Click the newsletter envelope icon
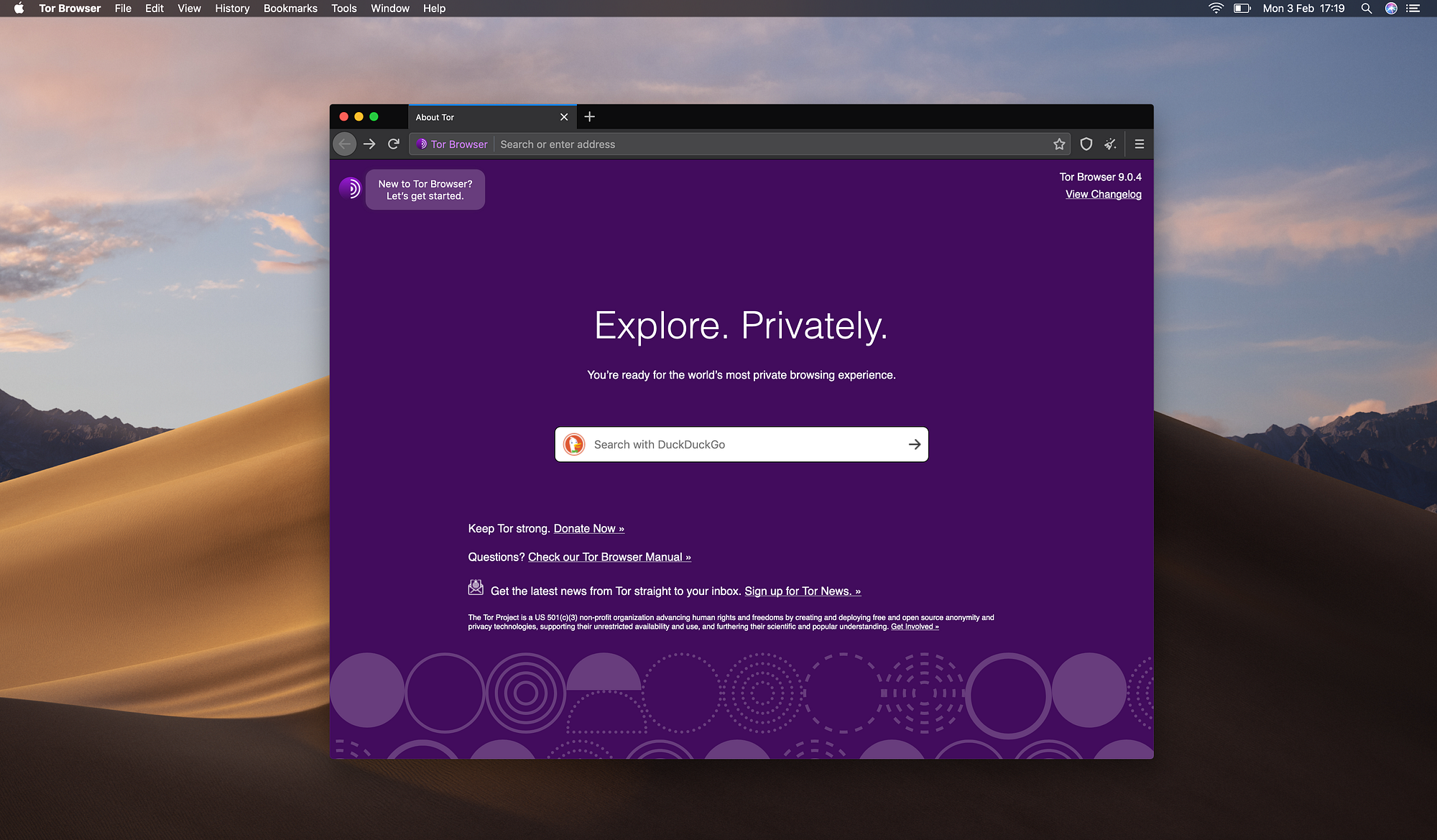This screenshot has width=1437, height=840. click(x=476, y=588)
